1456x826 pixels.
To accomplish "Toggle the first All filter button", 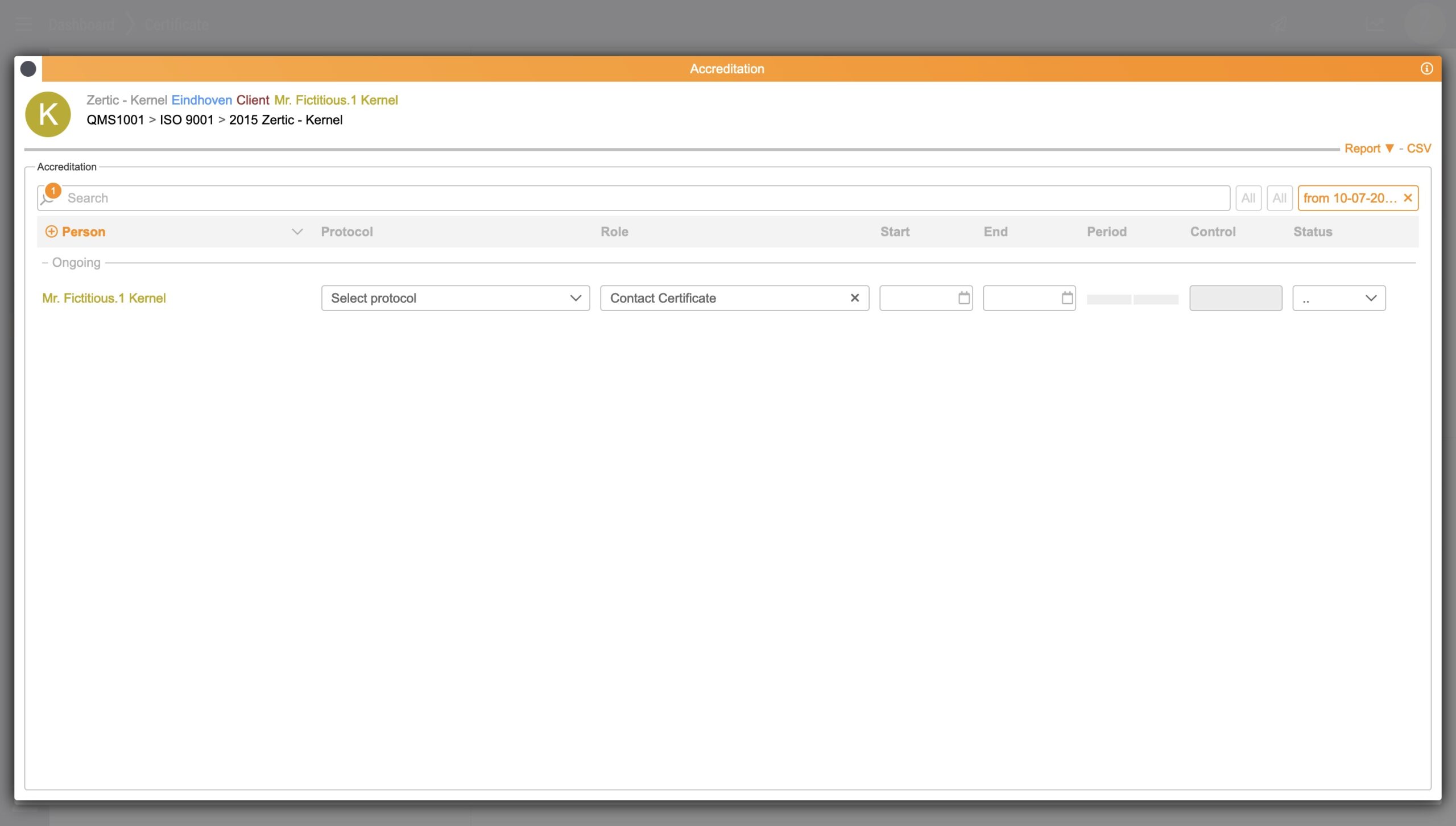I will [x=1248, y=198].
